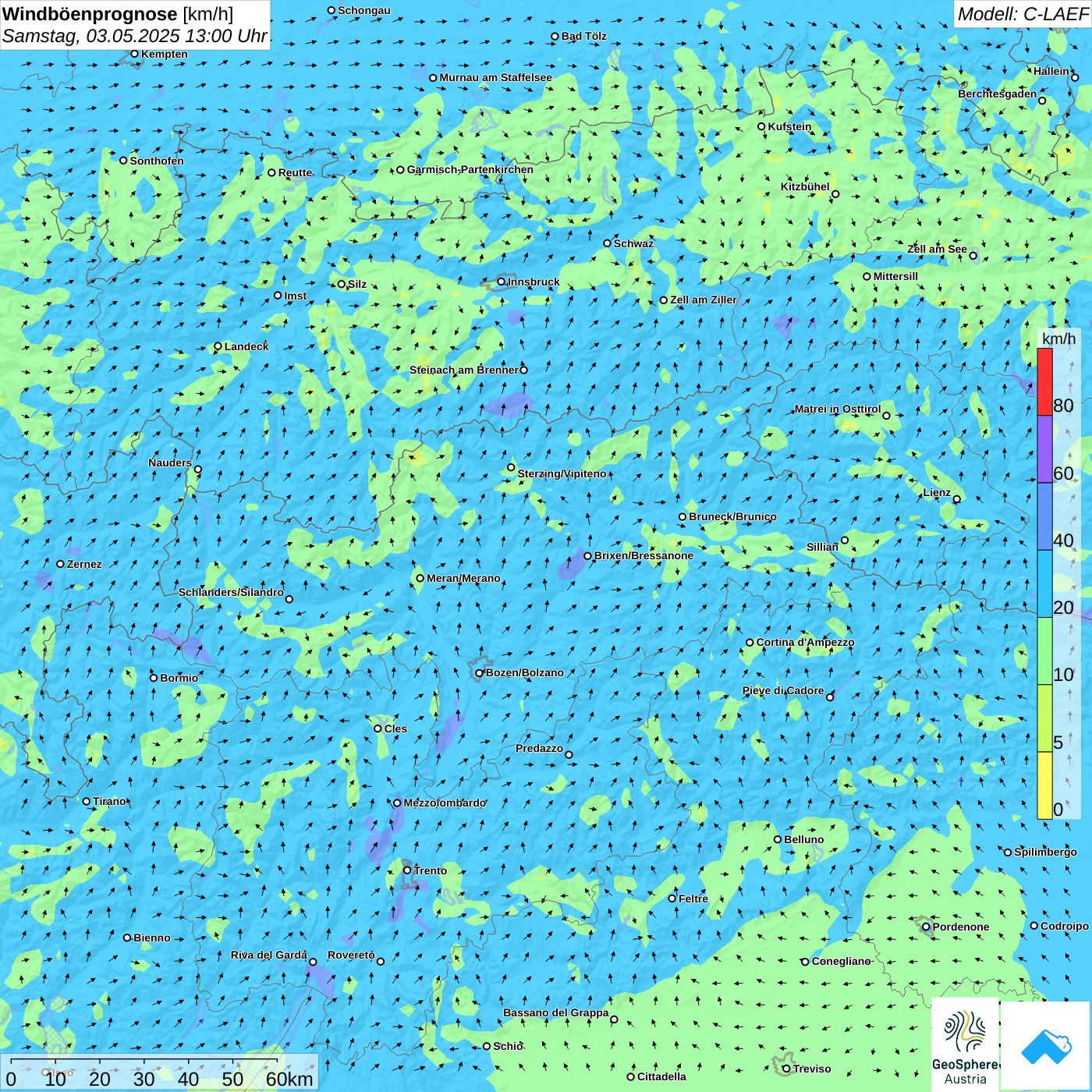This screenshot has width=1092, height=1092.
Task: Click the 60km scale bar label
Action: click(x=289, y=1079)
